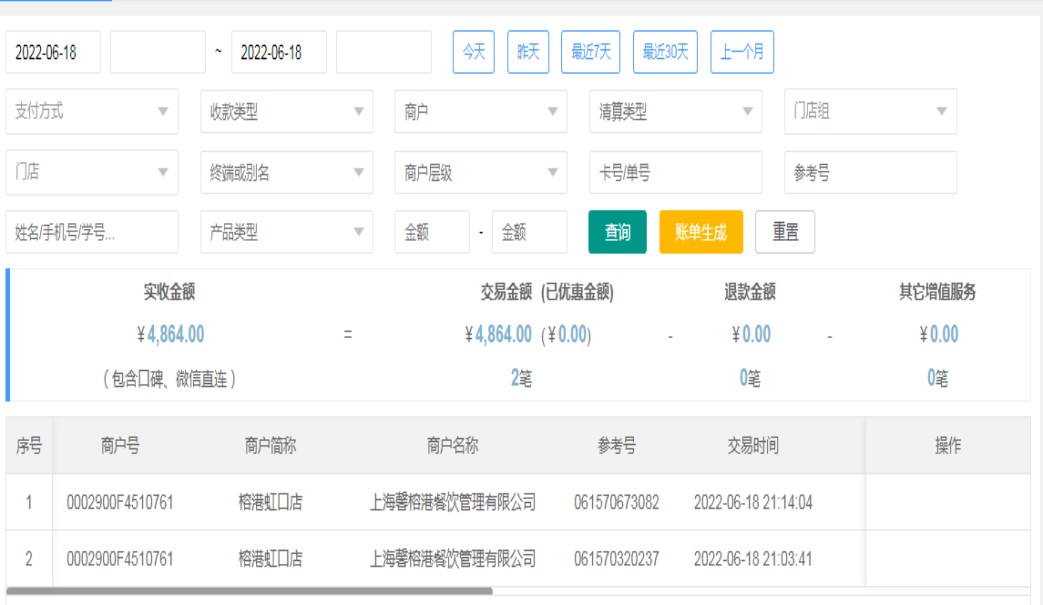Click the 卡号/单号 input field
Image resolution: width=1043 pixels, height=605 pixels.
click(675, 173)
